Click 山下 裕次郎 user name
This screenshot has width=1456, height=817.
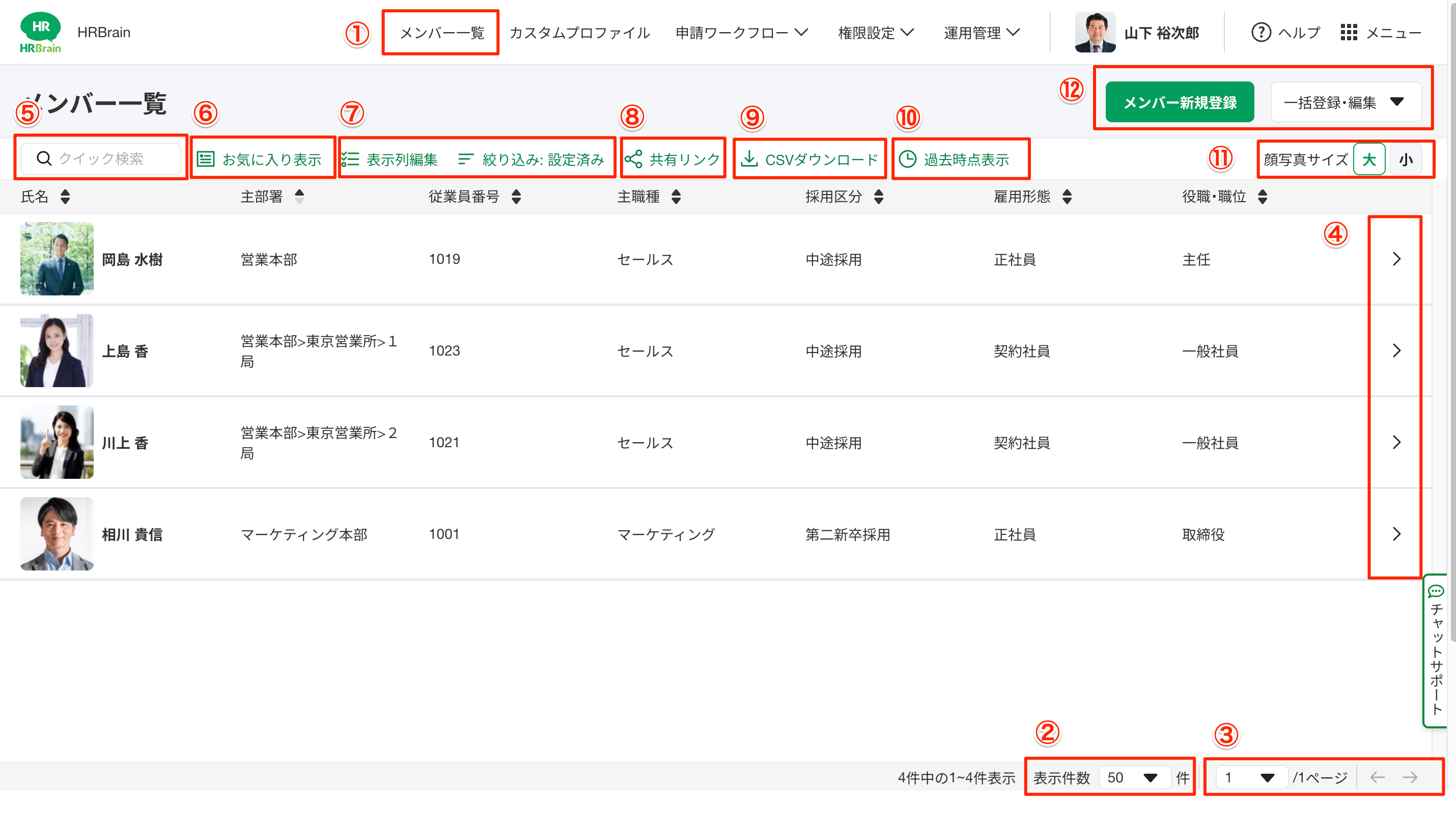1161,33
